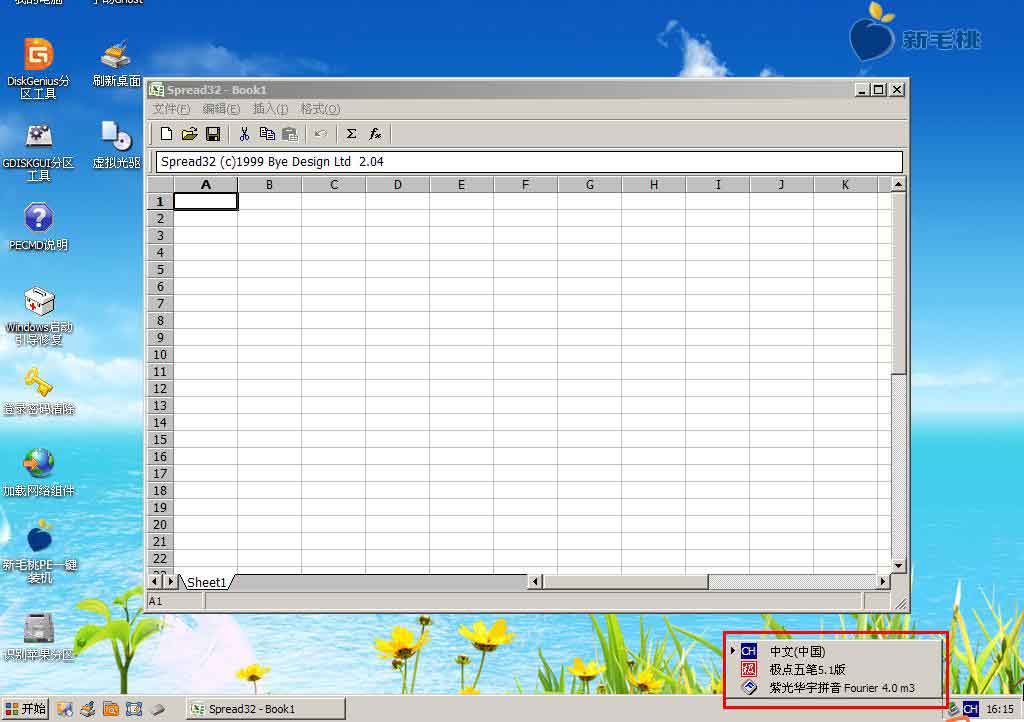Screen dimensions: 1024x722
Task: Click the Cut scissors toolbar icon
Action: click(244, 134)
